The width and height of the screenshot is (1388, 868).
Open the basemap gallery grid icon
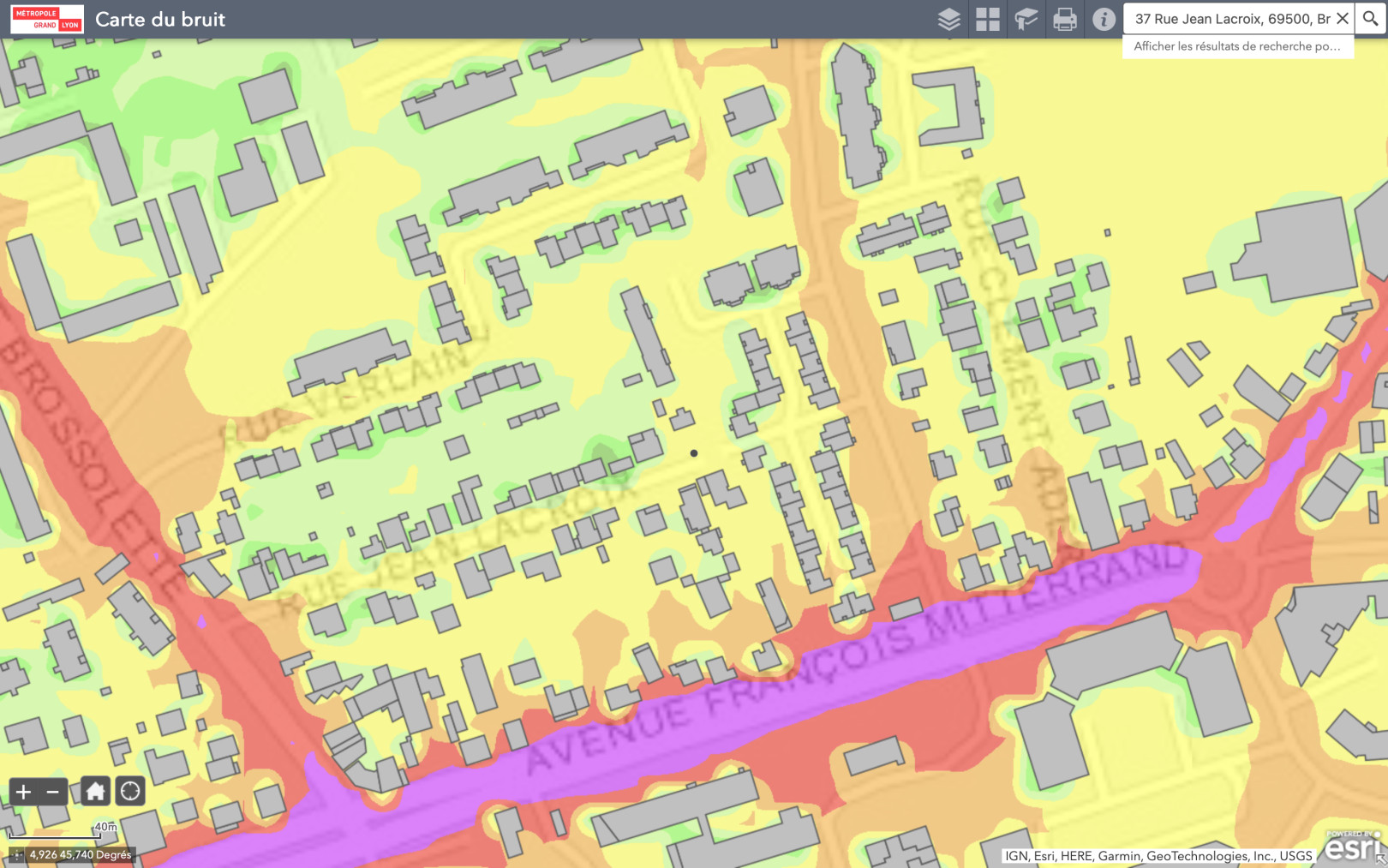[x=987, y=19]
